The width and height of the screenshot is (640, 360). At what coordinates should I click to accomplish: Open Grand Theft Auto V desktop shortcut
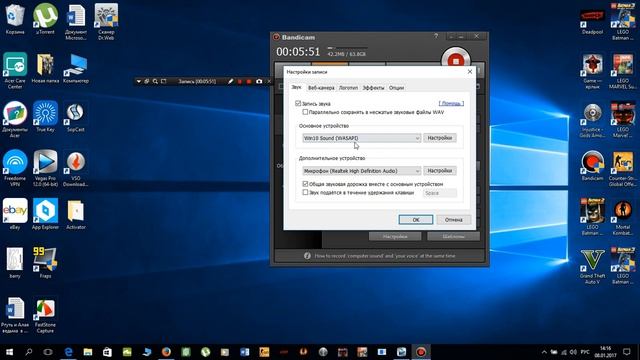click(x=592, y=266)
